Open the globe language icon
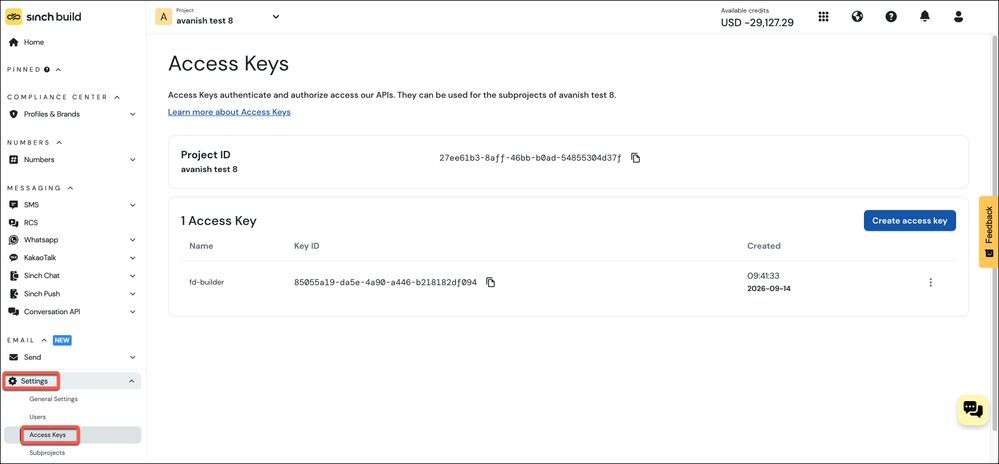Image resolution: width=999 pixels, height=464 pixels. click(858, 17)
